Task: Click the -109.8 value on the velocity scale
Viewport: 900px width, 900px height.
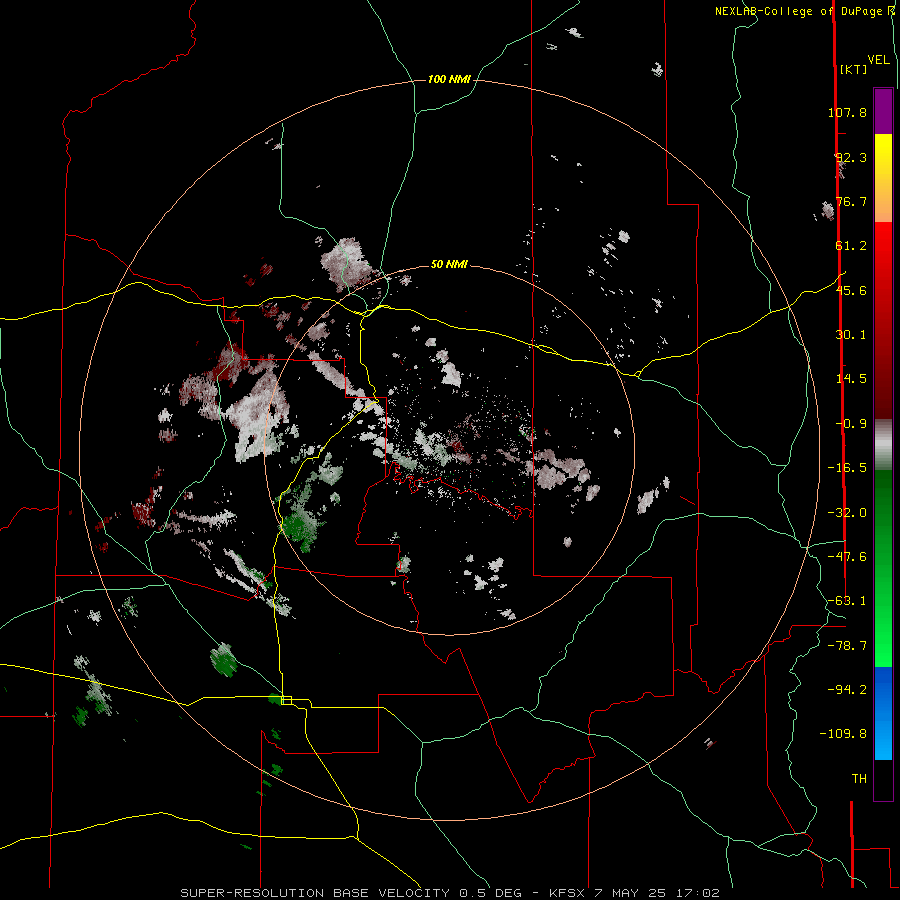Action: pyautogui.click(x=844, y=734)
